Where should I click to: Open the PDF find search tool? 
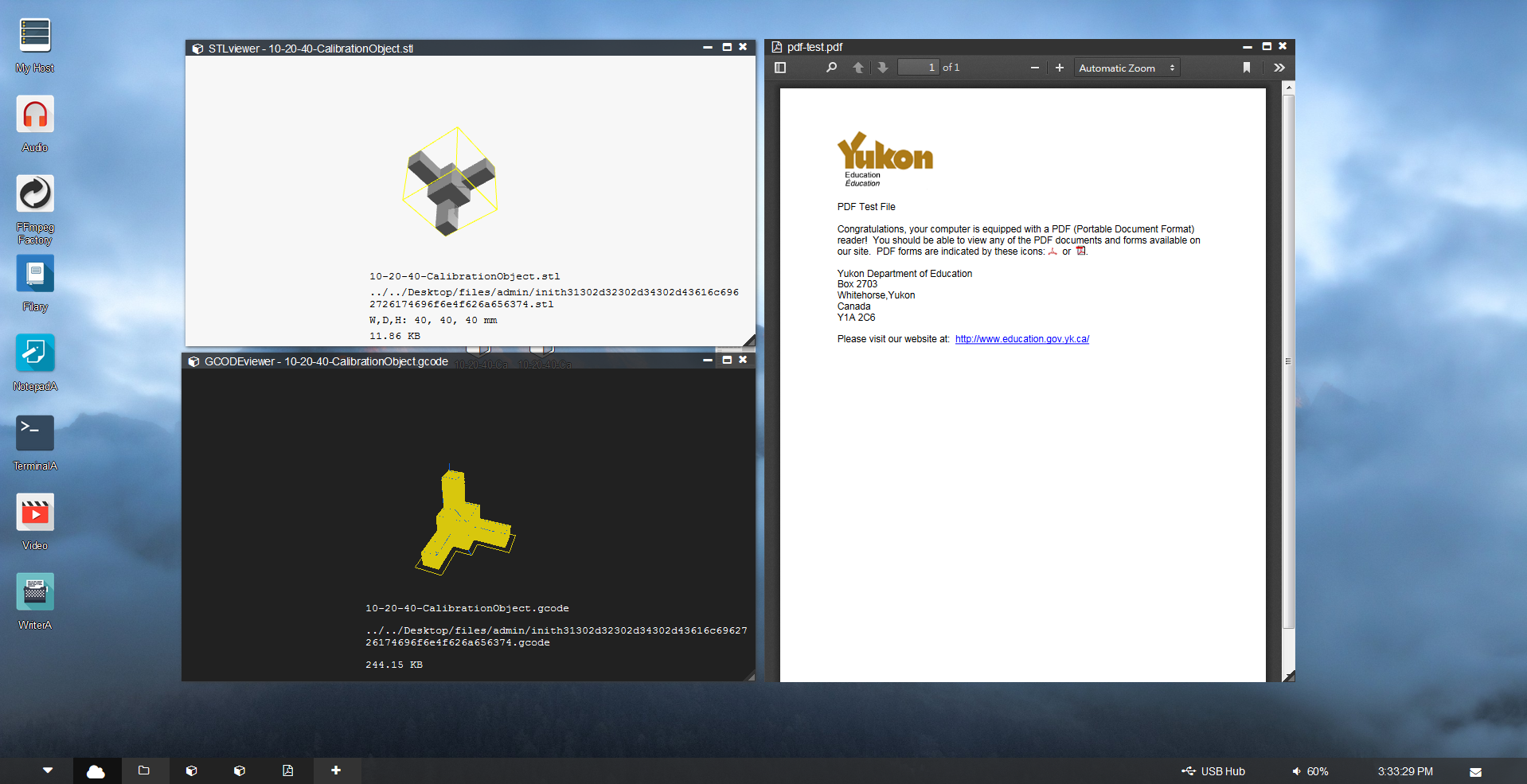[831, 68]
